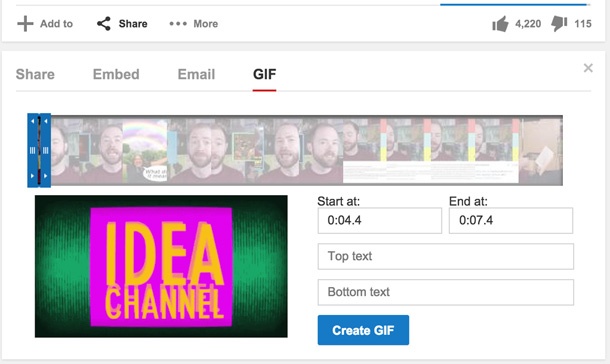
Task: Click the thumbs down dislike icon
Action: tap(559, 24)
